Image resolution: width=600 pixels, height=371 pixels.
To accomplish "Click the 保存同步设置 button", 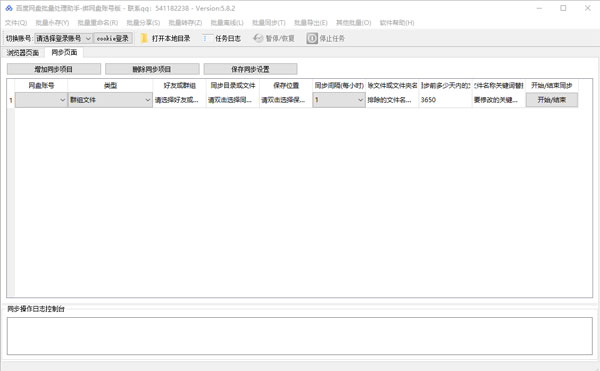I will [250, 69].
